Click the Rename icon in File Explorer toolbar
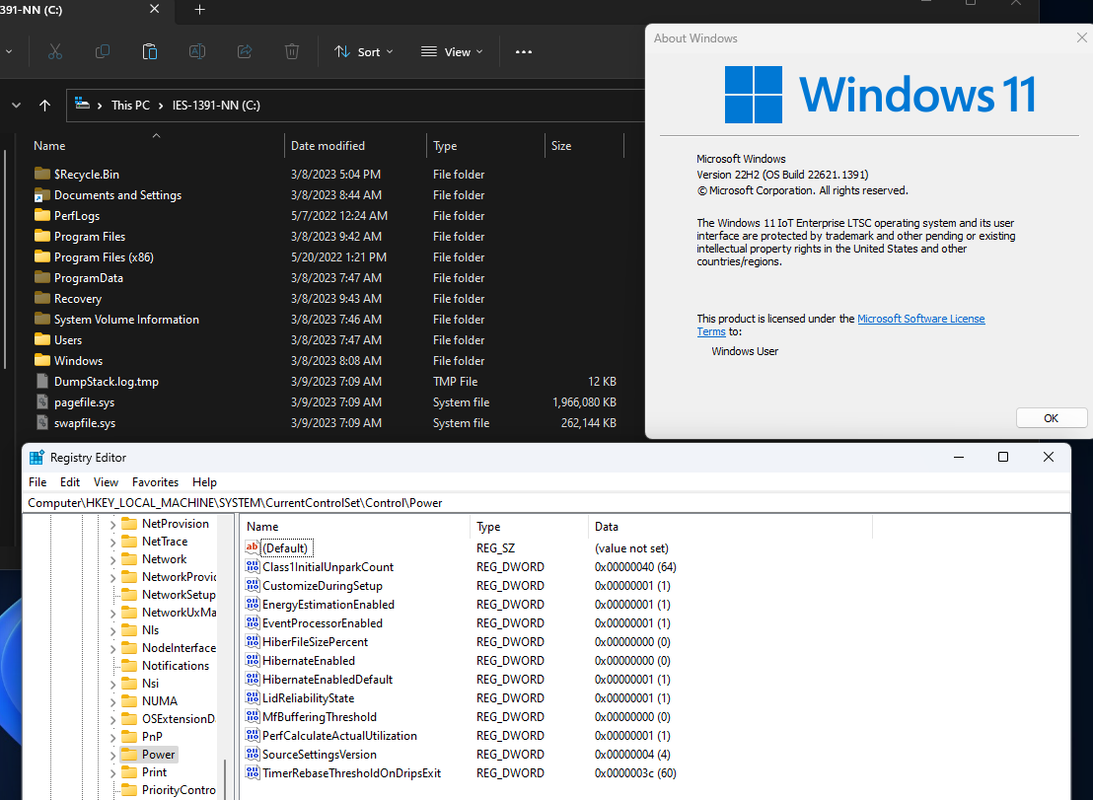Viewport: 1093px width, 800px height. (197, 52)
